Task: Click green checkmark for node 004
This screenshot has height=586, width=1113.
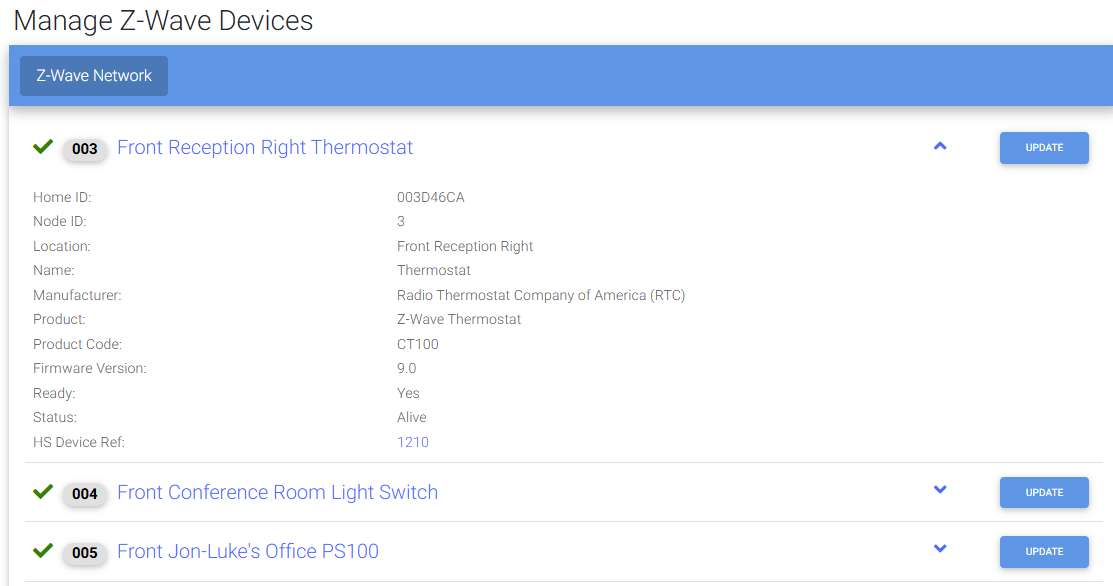Action: tap(43, 492)
